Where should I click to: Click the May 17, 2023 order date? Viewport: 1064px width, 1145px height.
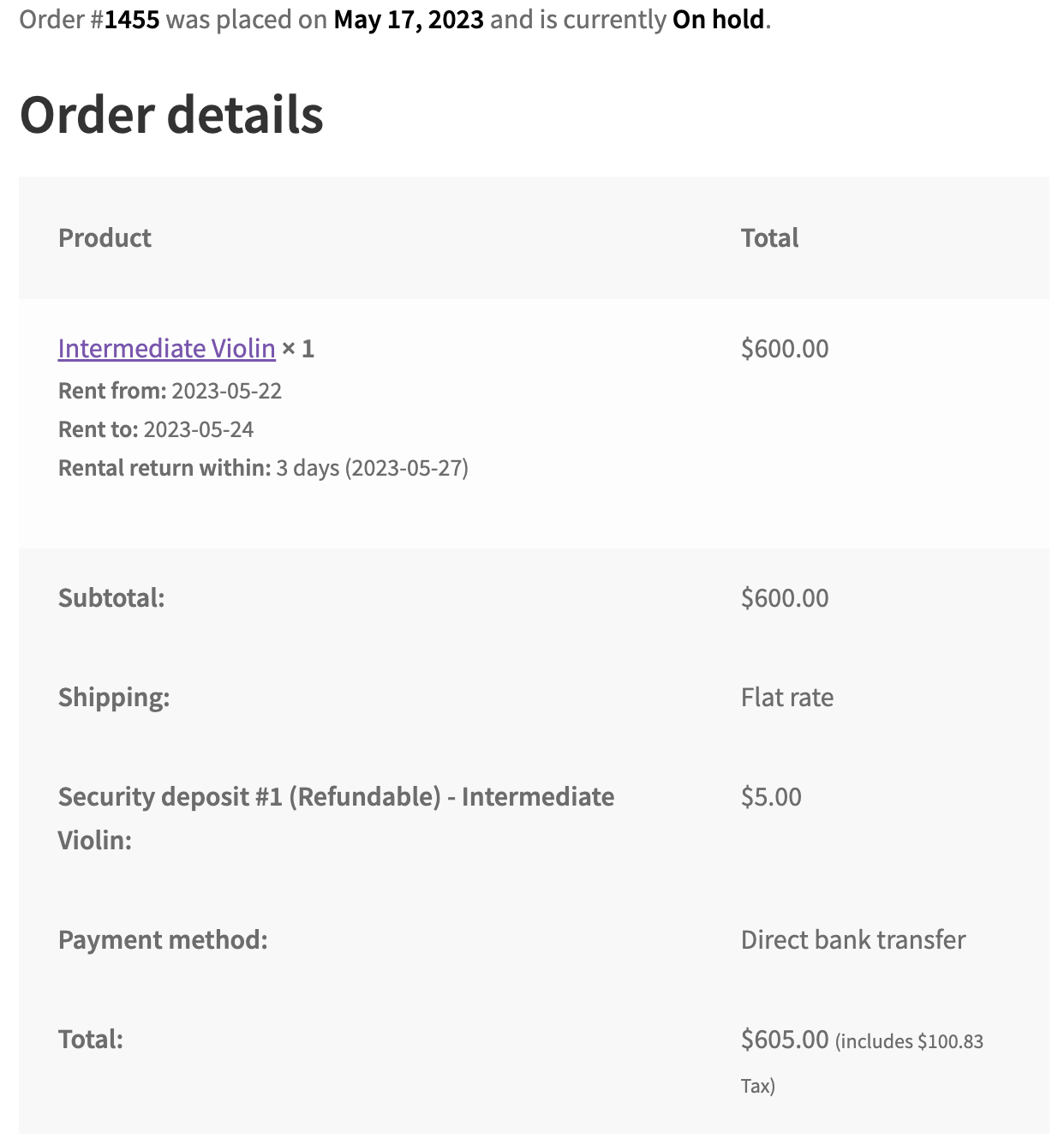pos(409,19)
